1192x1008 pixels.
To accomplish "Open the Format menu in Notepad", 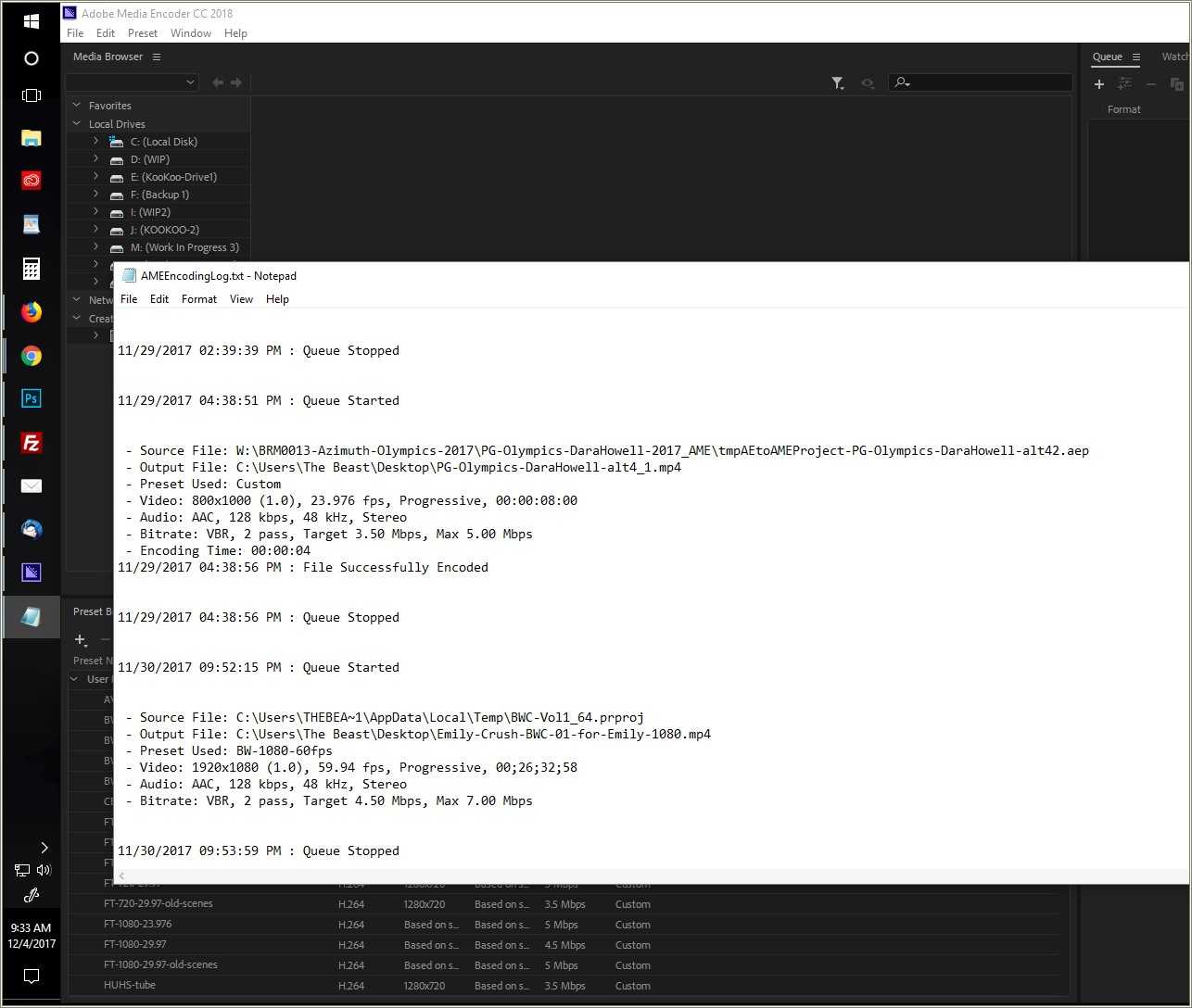I will click(x=198, y=298).
